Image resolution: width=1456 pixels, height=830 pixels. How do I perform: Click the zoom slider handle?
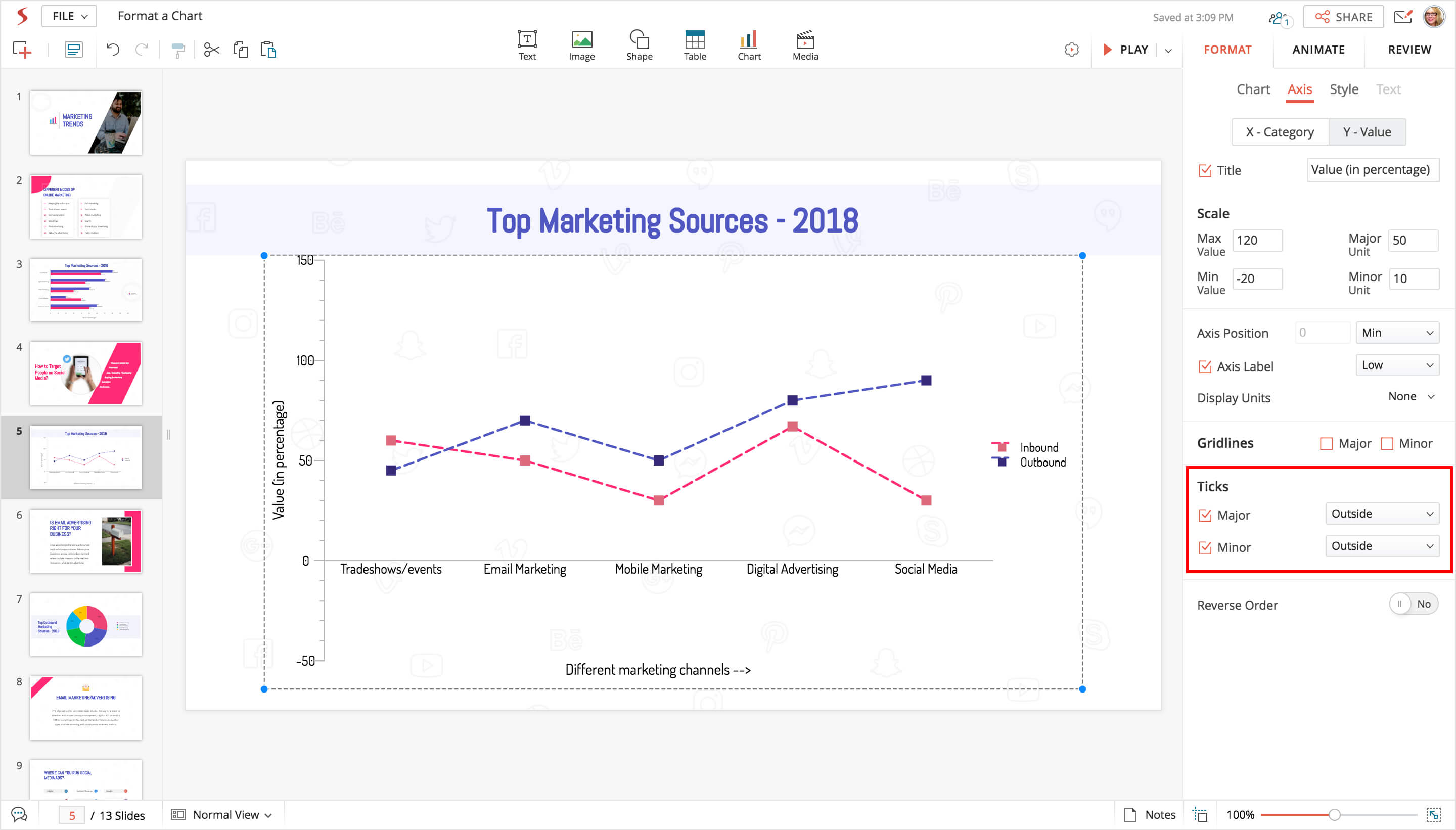[x=1334, y=815]
